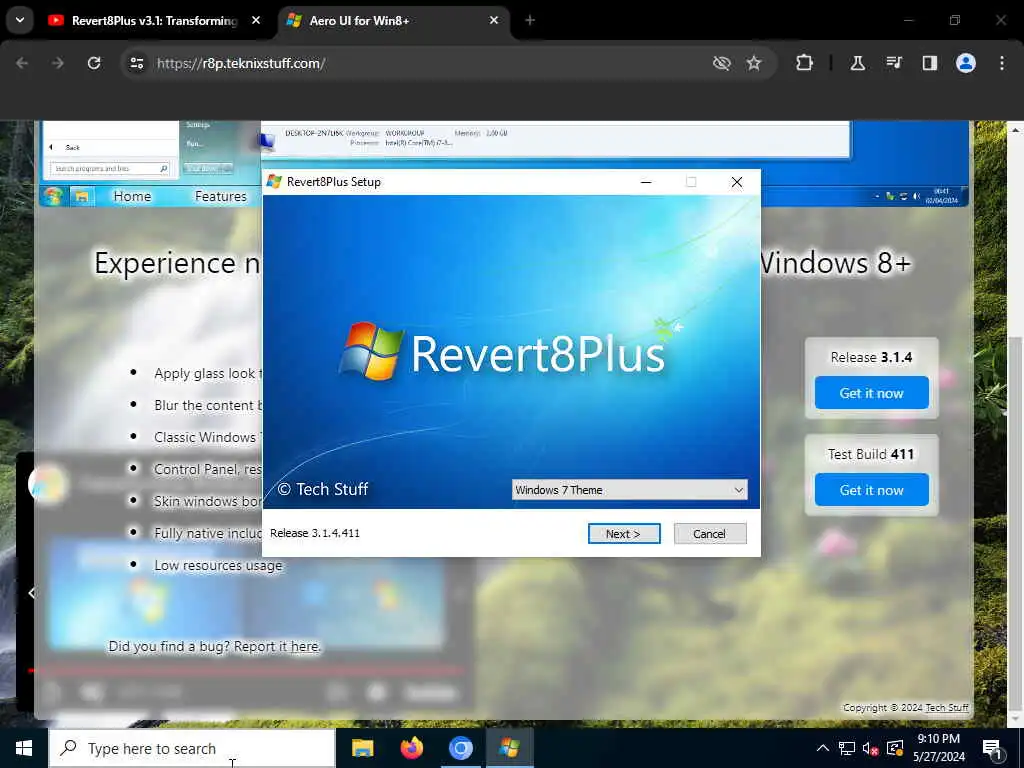Open network status tray icon

pos(847,748)
